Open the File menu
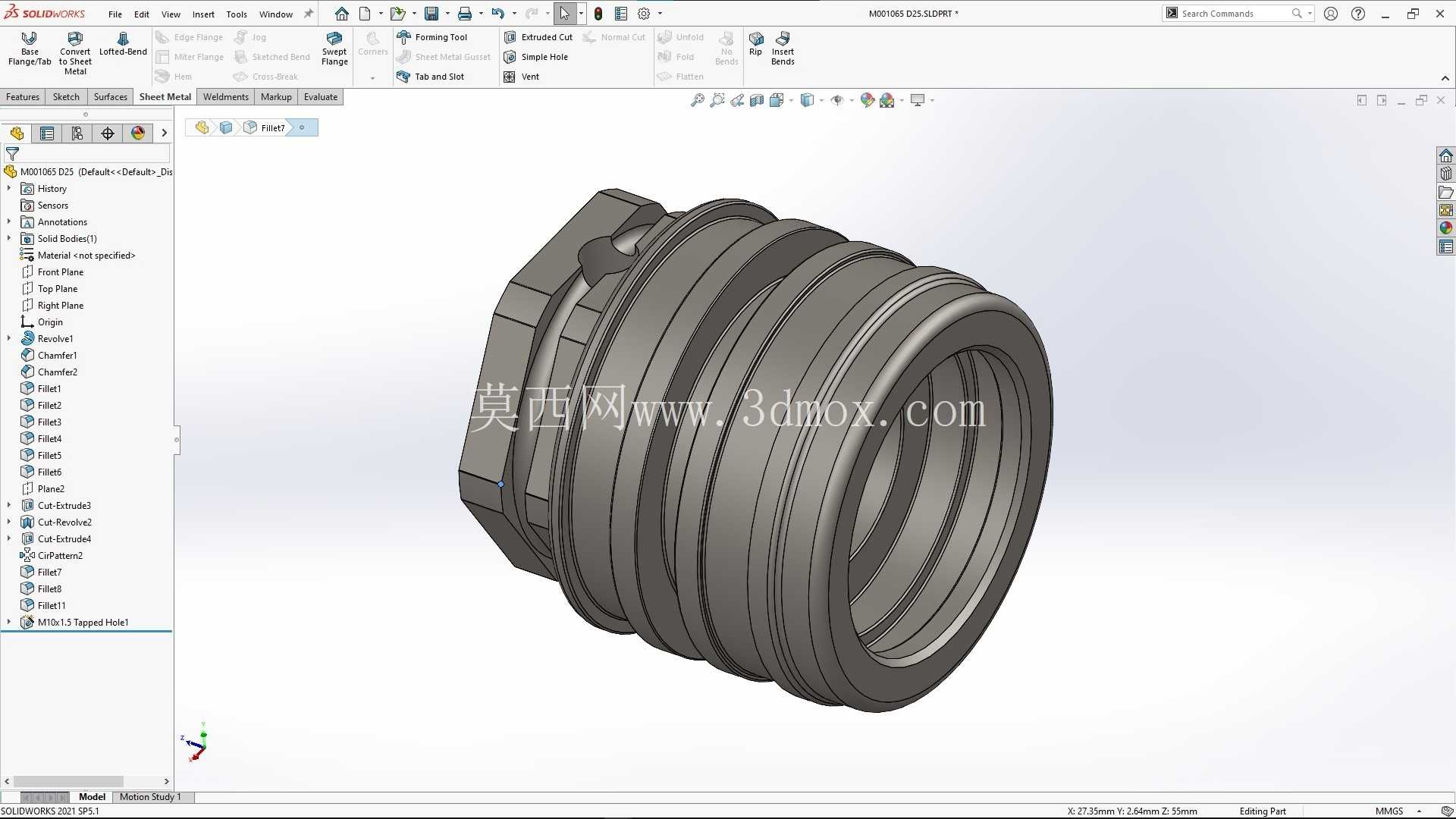 pyautogui.click(x=115, y=14)
